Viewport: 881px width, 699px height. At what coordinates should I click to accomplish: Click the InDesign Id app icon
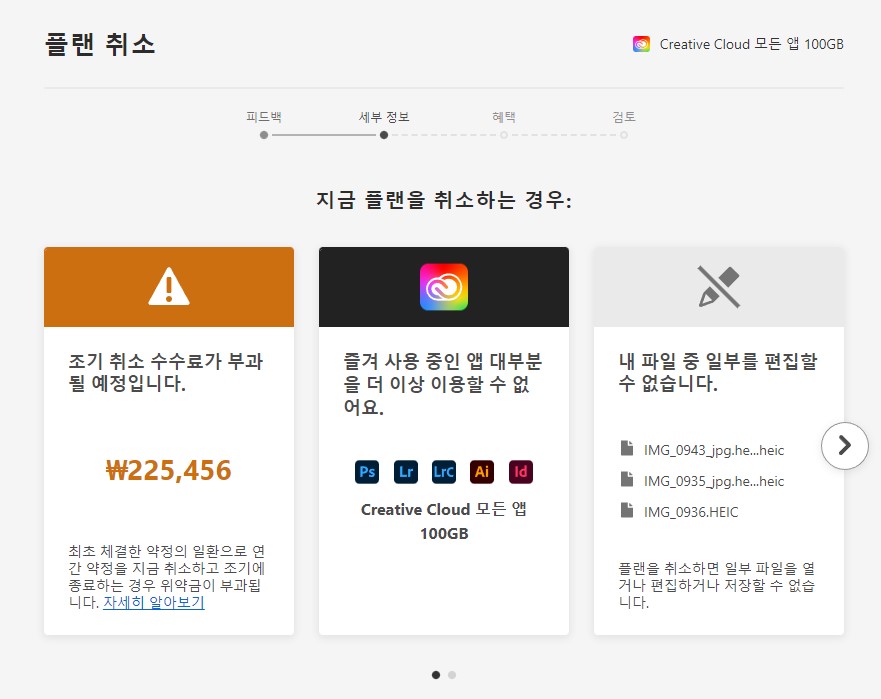[521, 471]
